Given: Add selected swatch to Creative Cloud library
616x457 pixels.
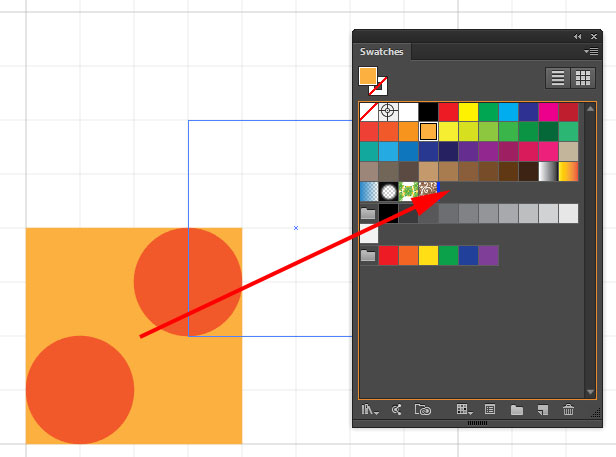Looking at the screenshot, I should tap(423, 410).
